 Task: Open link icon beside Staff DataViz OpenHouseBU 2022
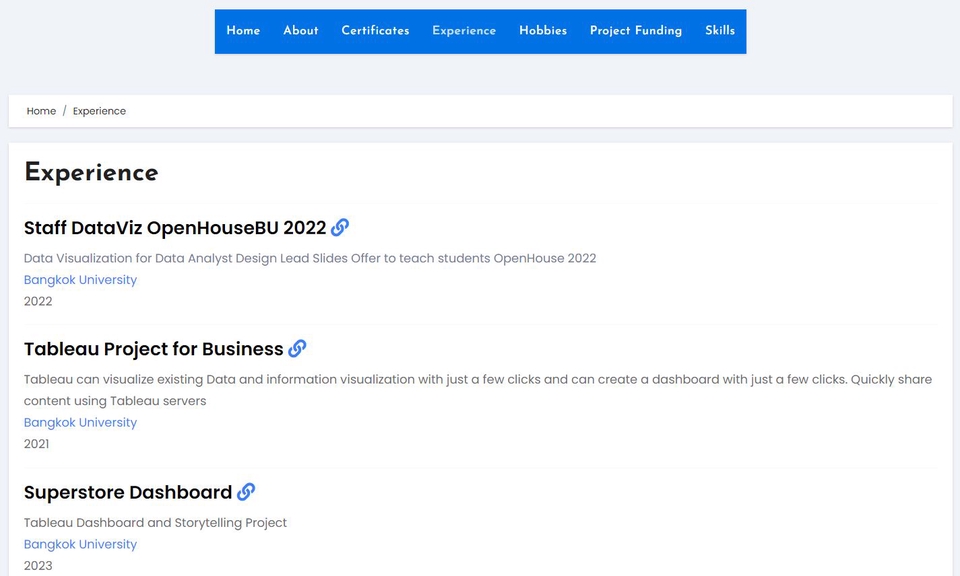[x=340, y=228]
